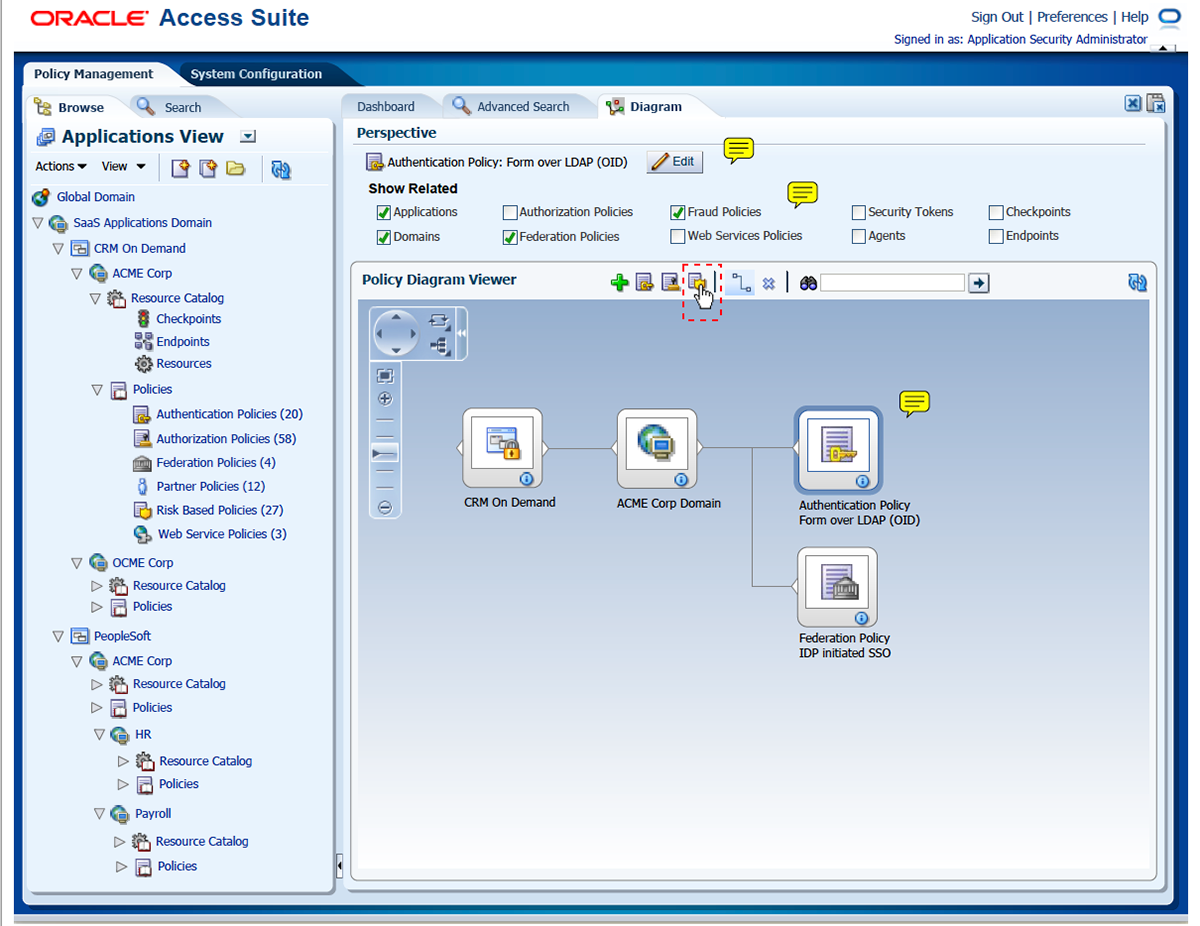1200x926 pixels.
Task: Click the green plus add icon in Policy Diagram Viewer
Action: pyautogui.click(x=620, y=283)
